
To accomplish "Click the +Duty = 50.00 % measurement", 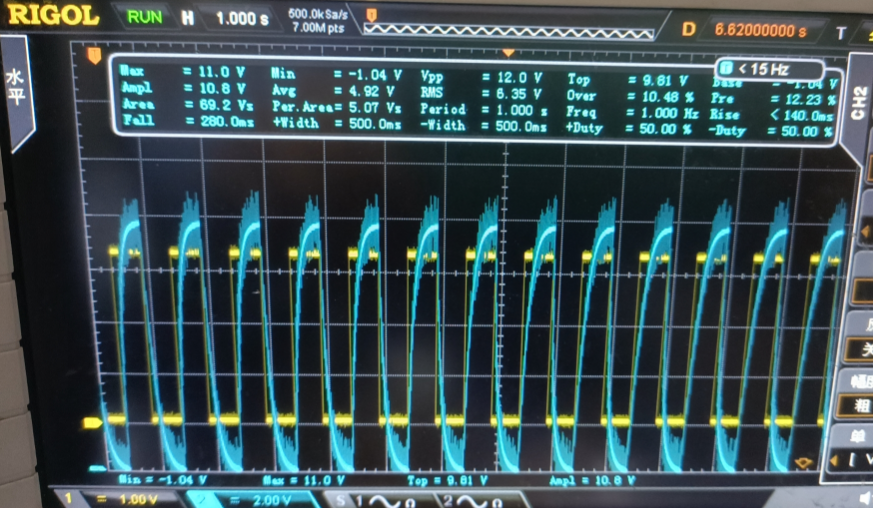I will (629, 129).
